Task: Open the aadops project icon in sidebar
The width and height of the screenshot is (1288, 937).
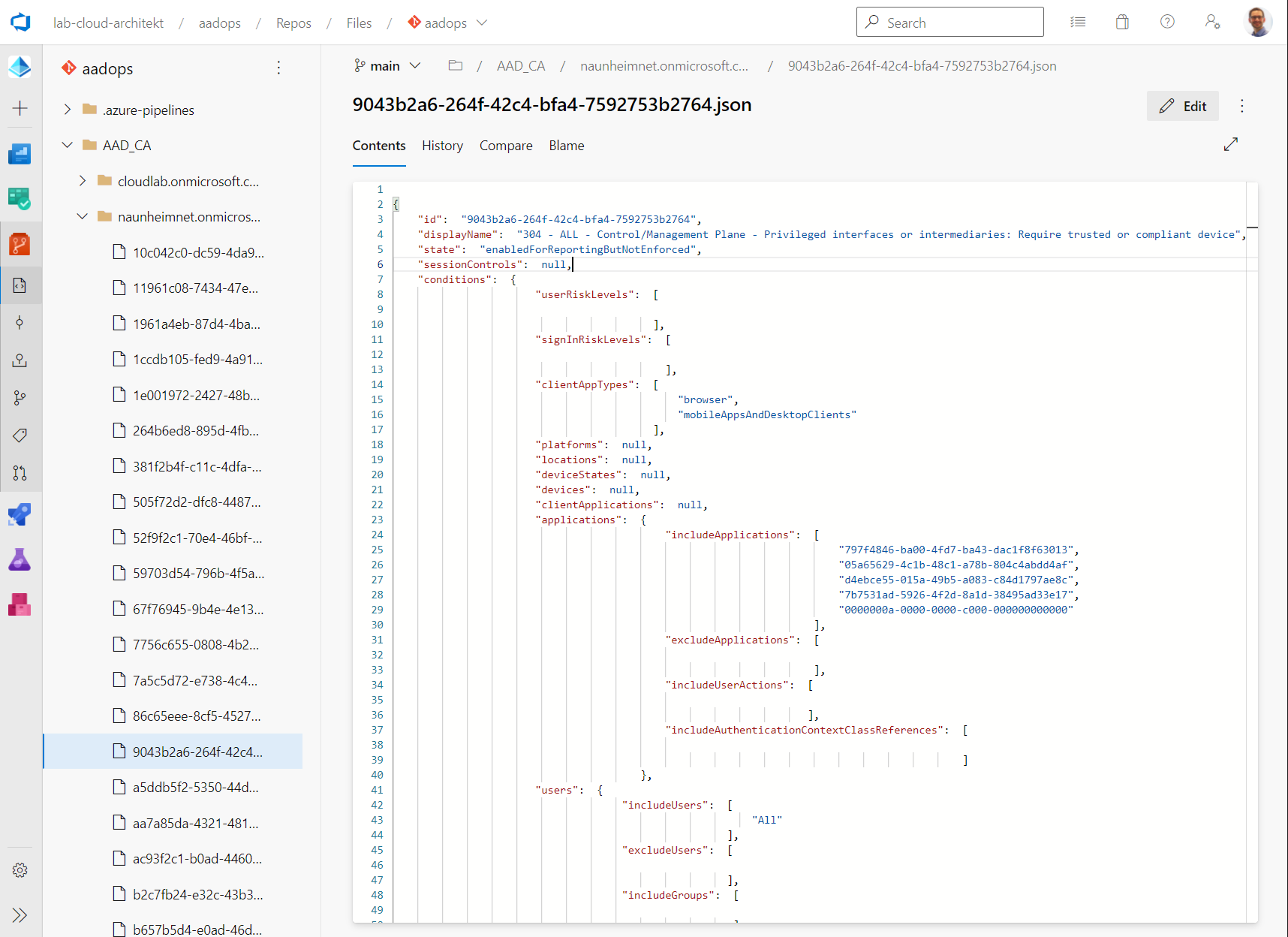Action: 20,68
